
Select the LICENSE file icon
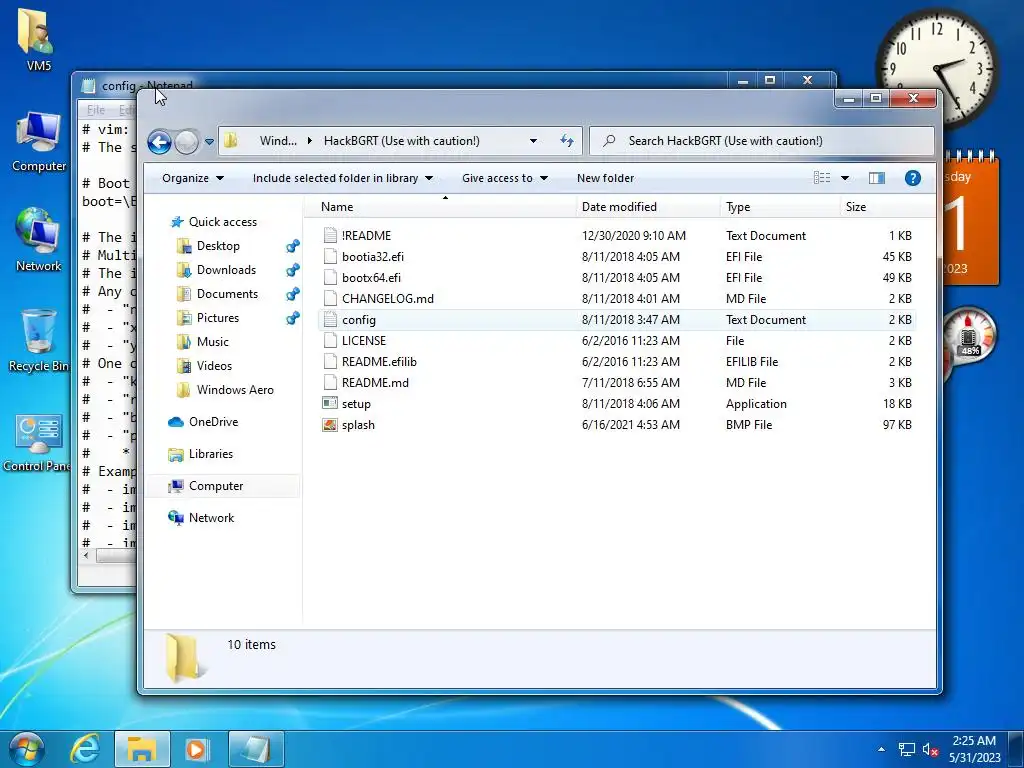pos(330,341)
